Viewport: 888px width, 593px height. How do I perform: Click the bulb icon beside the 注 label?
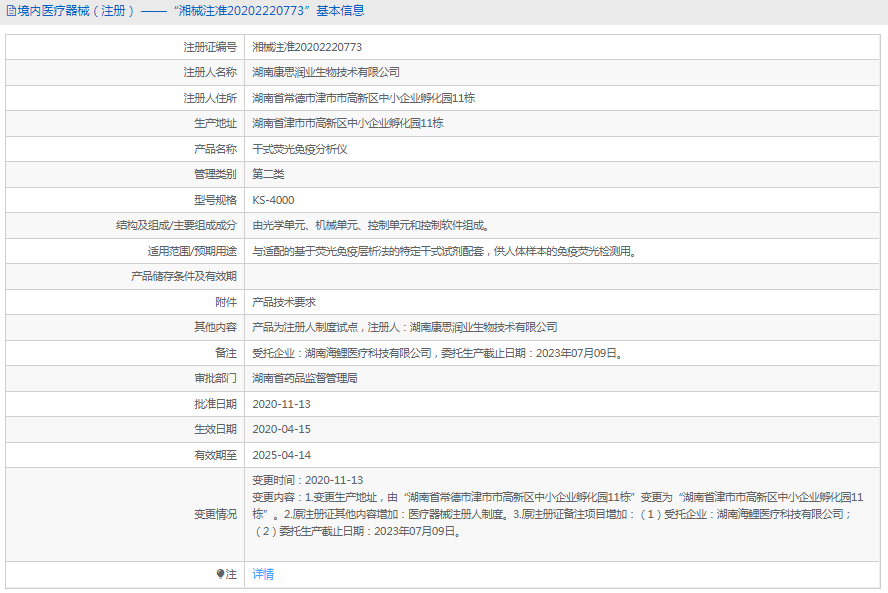click(220, 574)
